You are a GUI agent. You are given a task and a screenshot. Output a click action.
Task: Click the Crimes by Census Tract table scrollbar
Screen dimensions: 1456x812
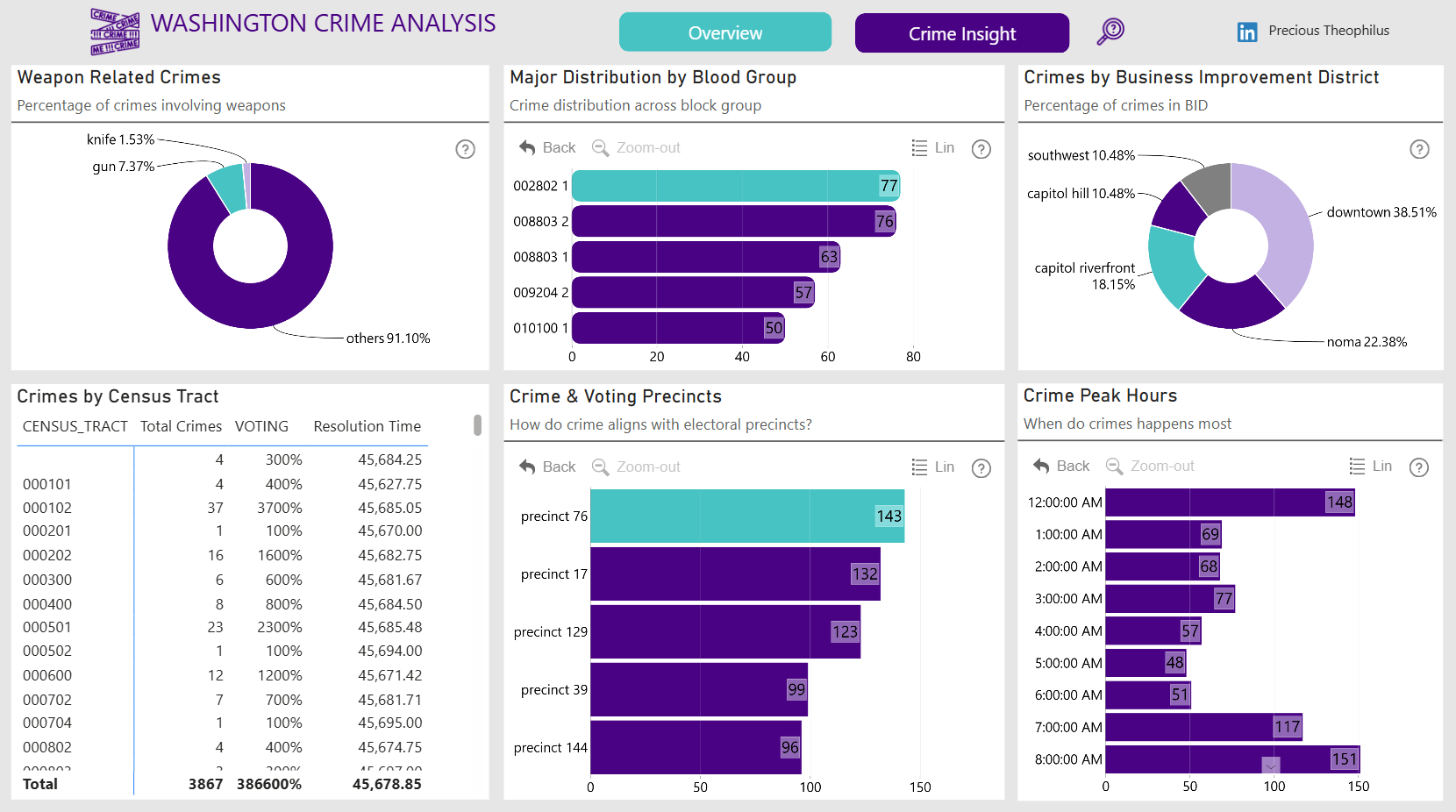(477, 425)
